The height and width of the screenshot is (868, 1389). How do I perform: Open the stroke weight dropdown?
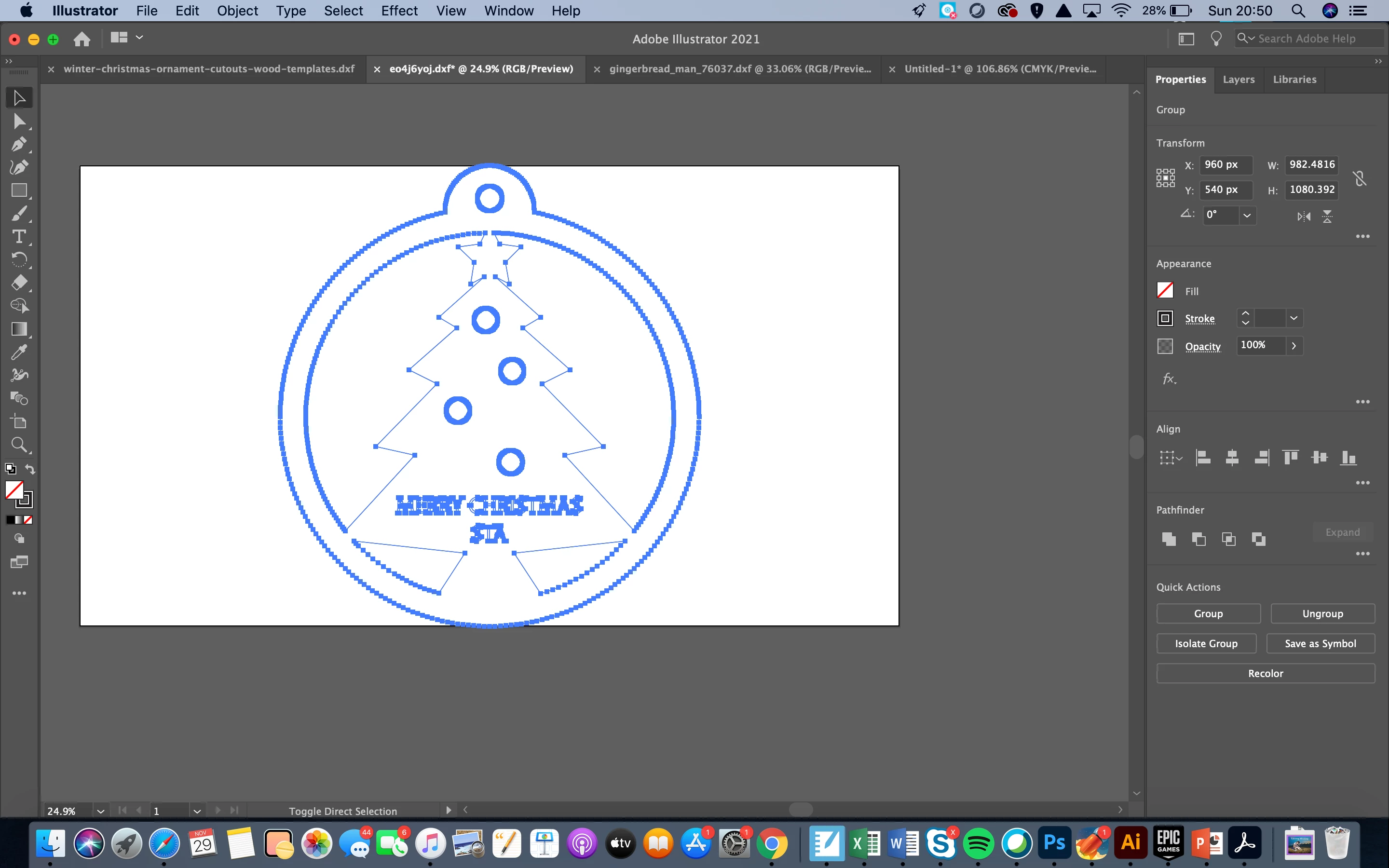pyautogui.click(x=1294, y=318)
